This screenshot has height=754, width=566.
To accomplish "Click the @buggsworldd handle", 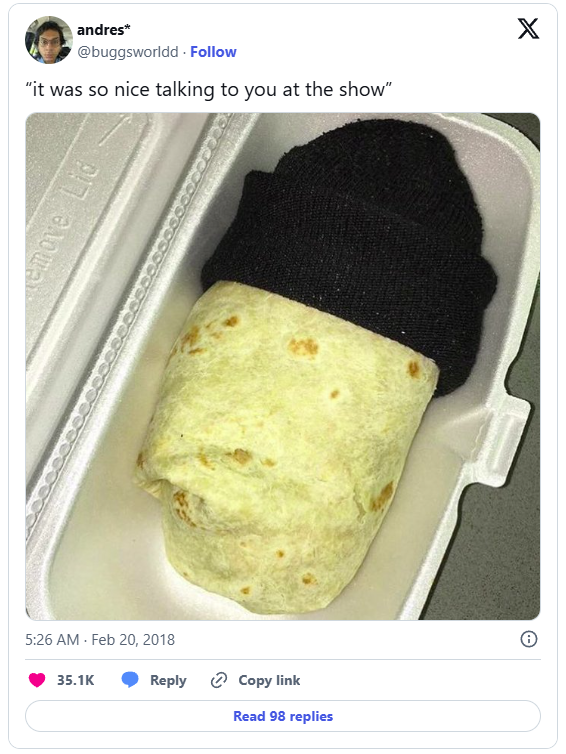I will tap(128, 51).
